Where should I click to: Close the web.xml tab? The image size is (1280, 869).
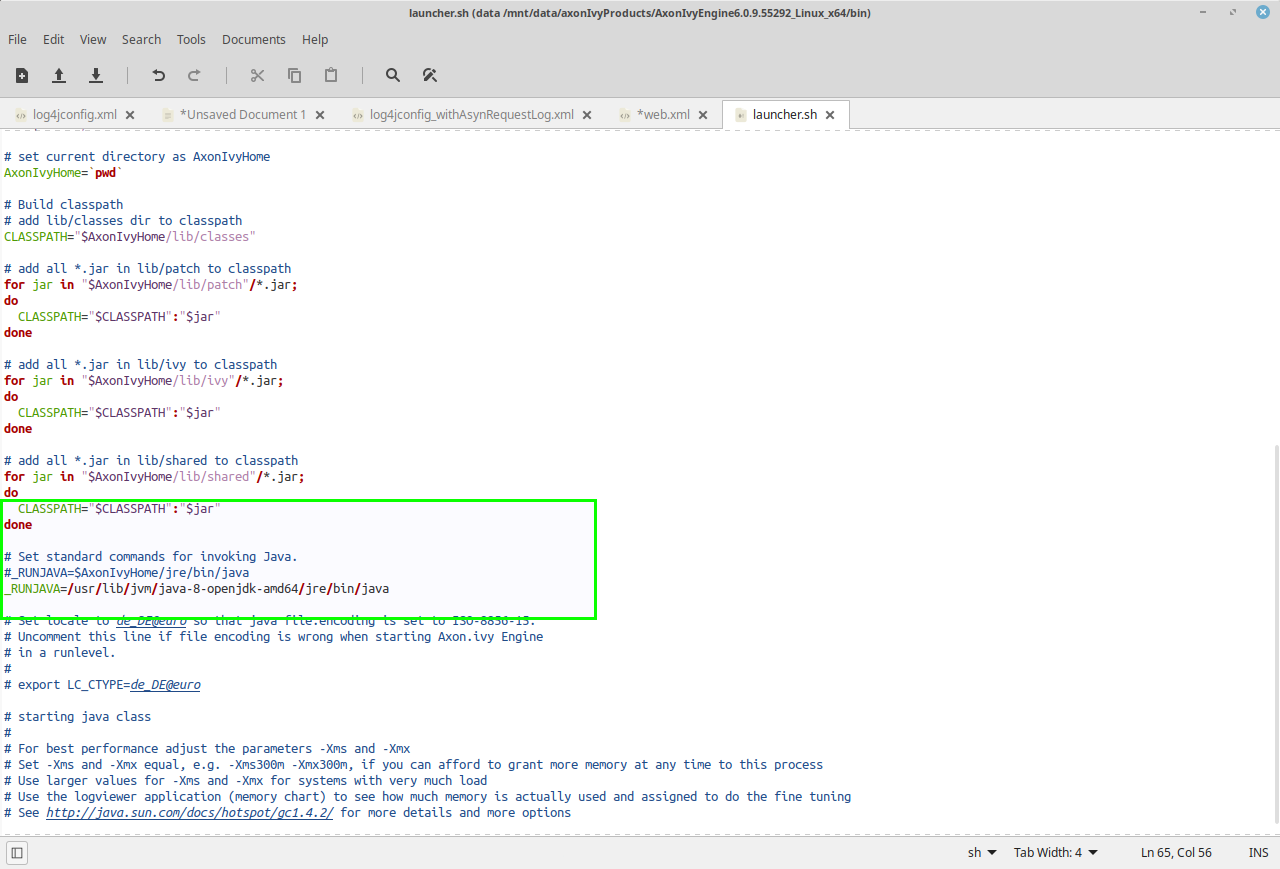coord(703,115)
